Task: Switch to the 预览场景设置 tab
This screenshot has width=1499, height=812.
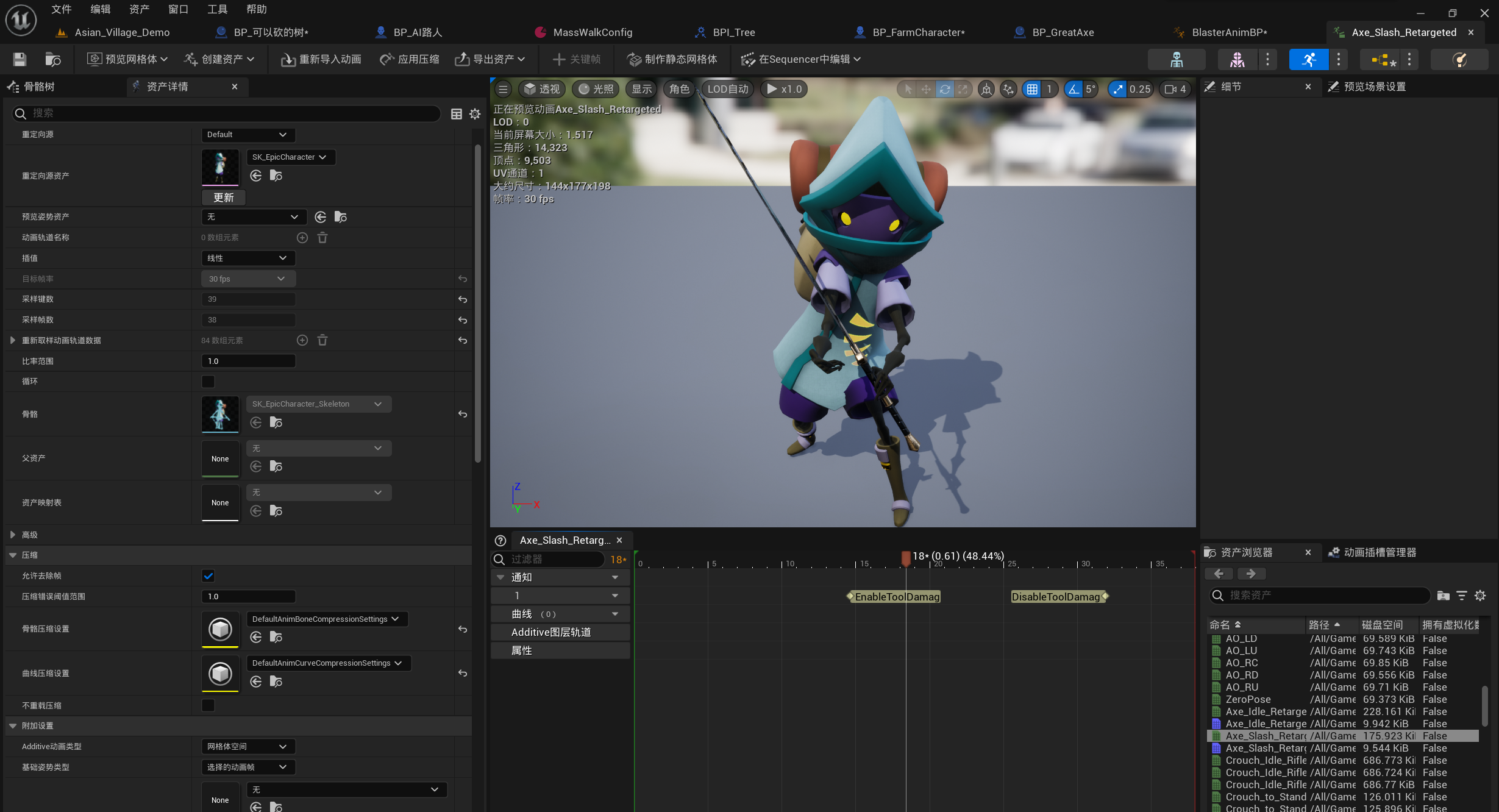Action: [x=1375, y=87]
